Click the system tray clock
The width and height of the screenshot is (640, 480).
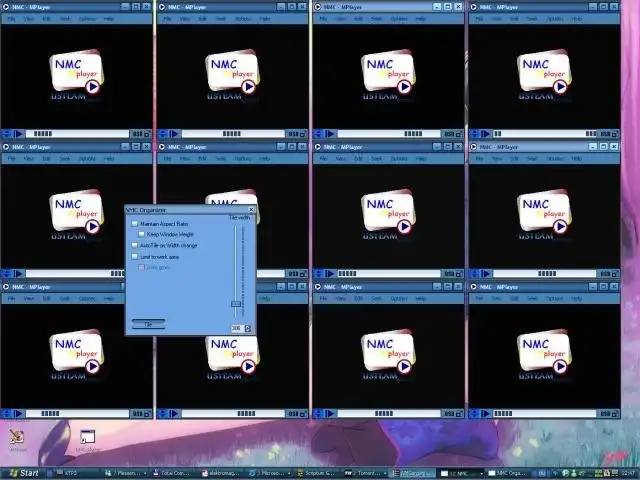tap(630, 473)
